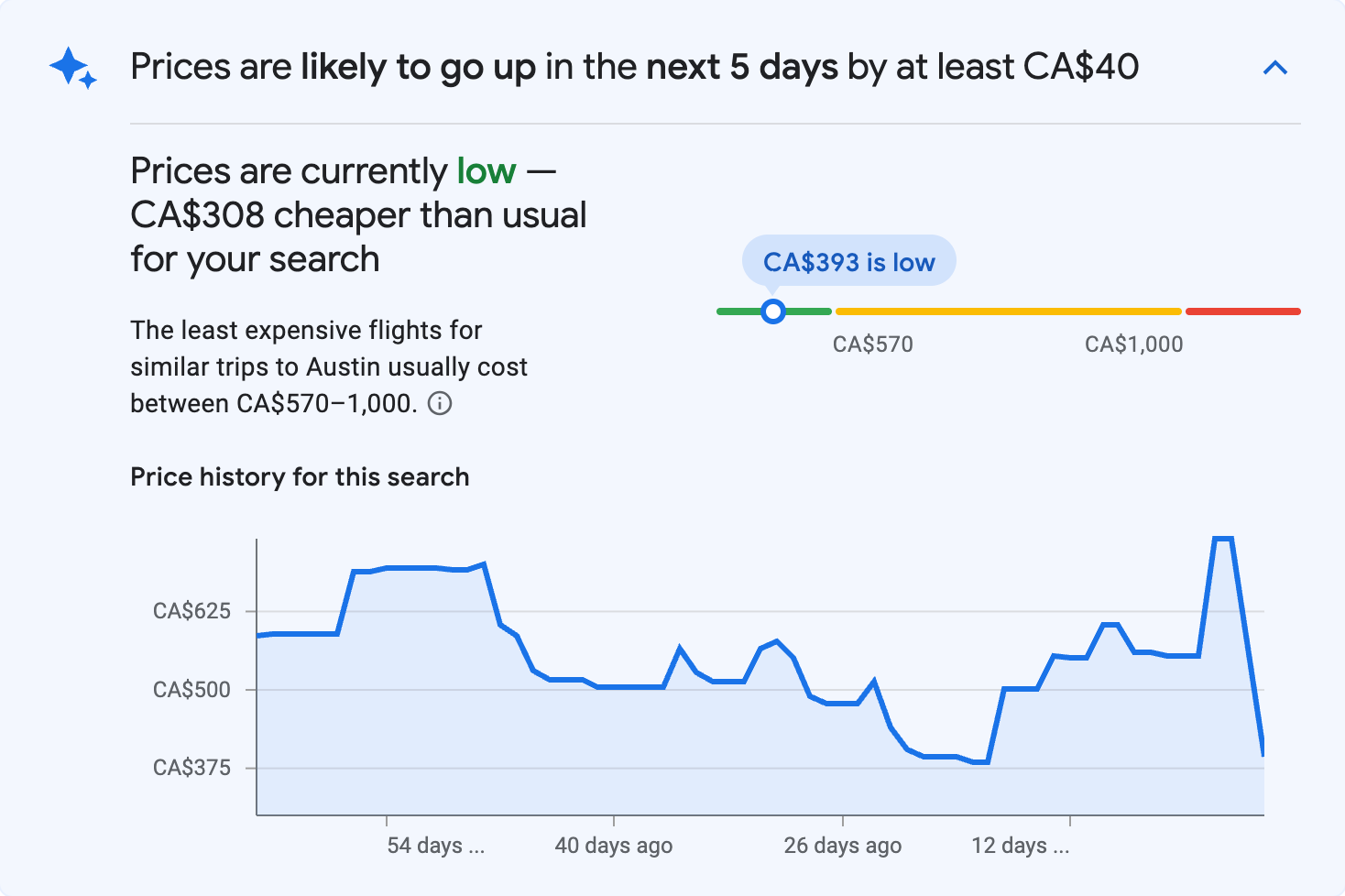1345x896 pixels.
Task: Select the red high-price segment of the price bar
Action: tap(1243, 311)
